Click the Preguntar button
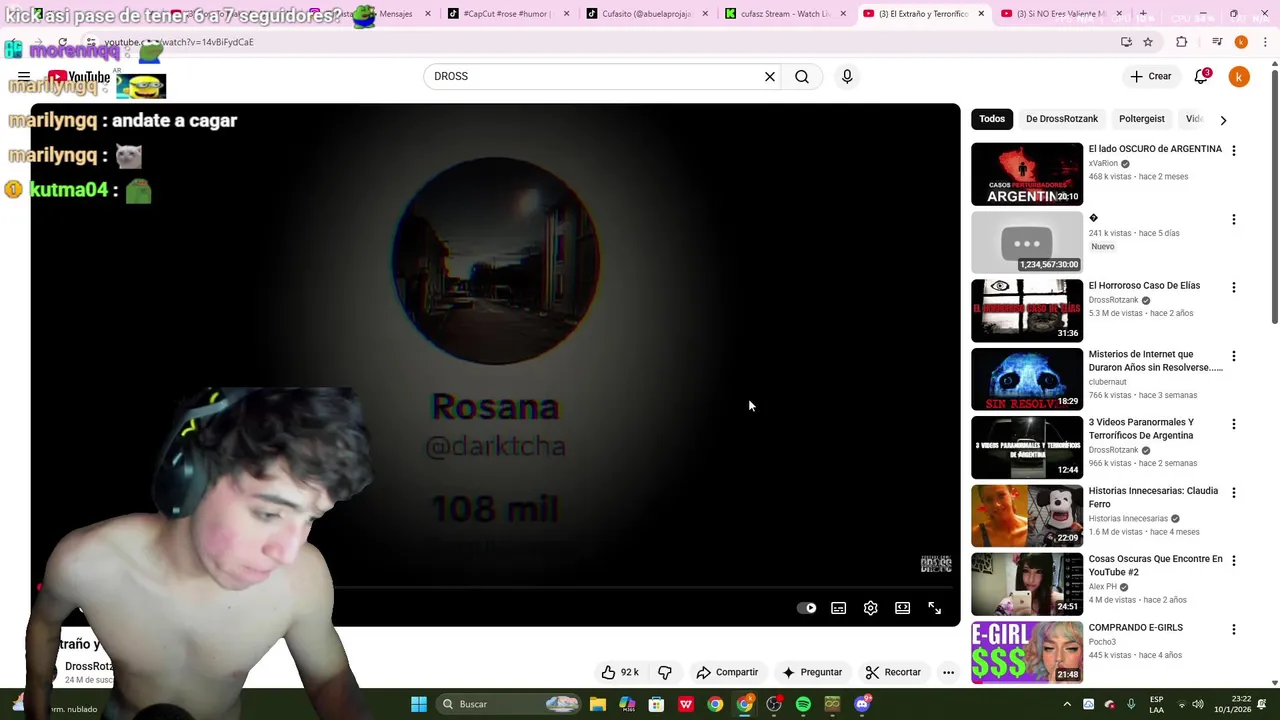The image size is (1280, 720). tap(812, 672)
